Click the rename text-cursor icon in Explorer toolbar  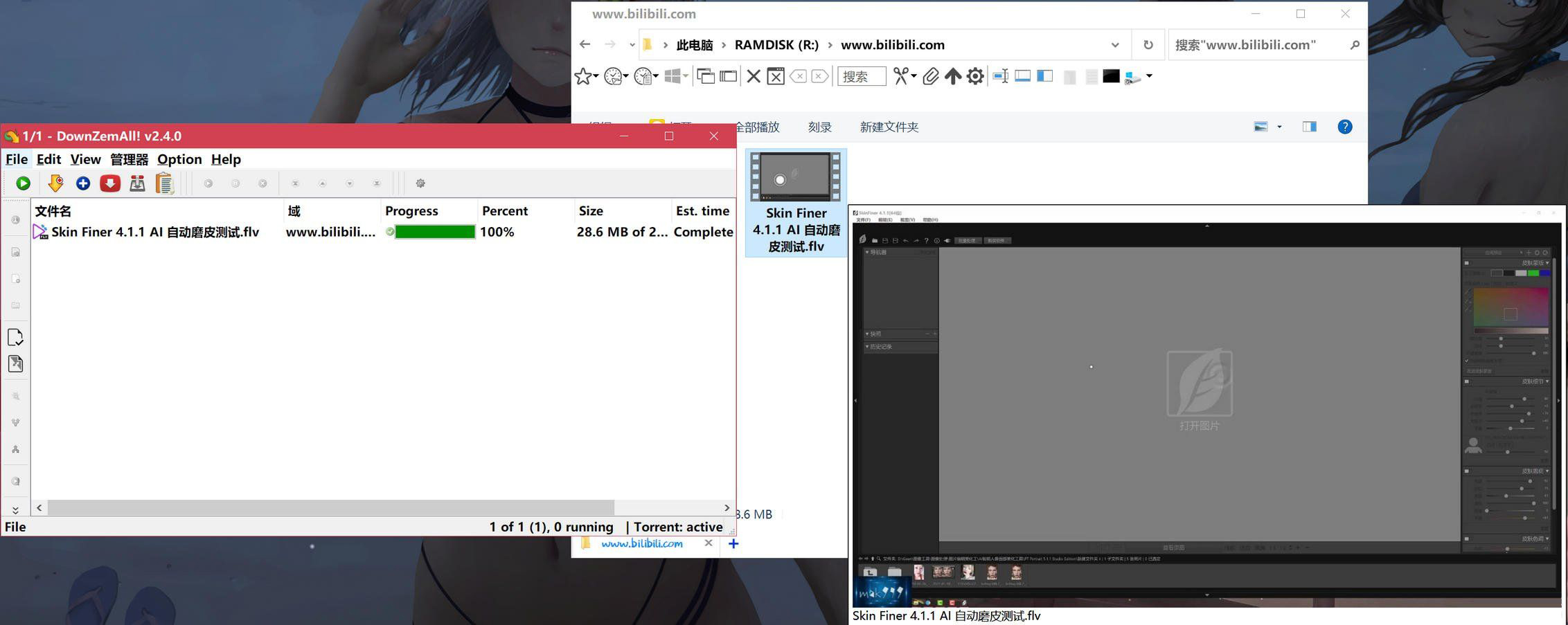(x=1000, y=76)
